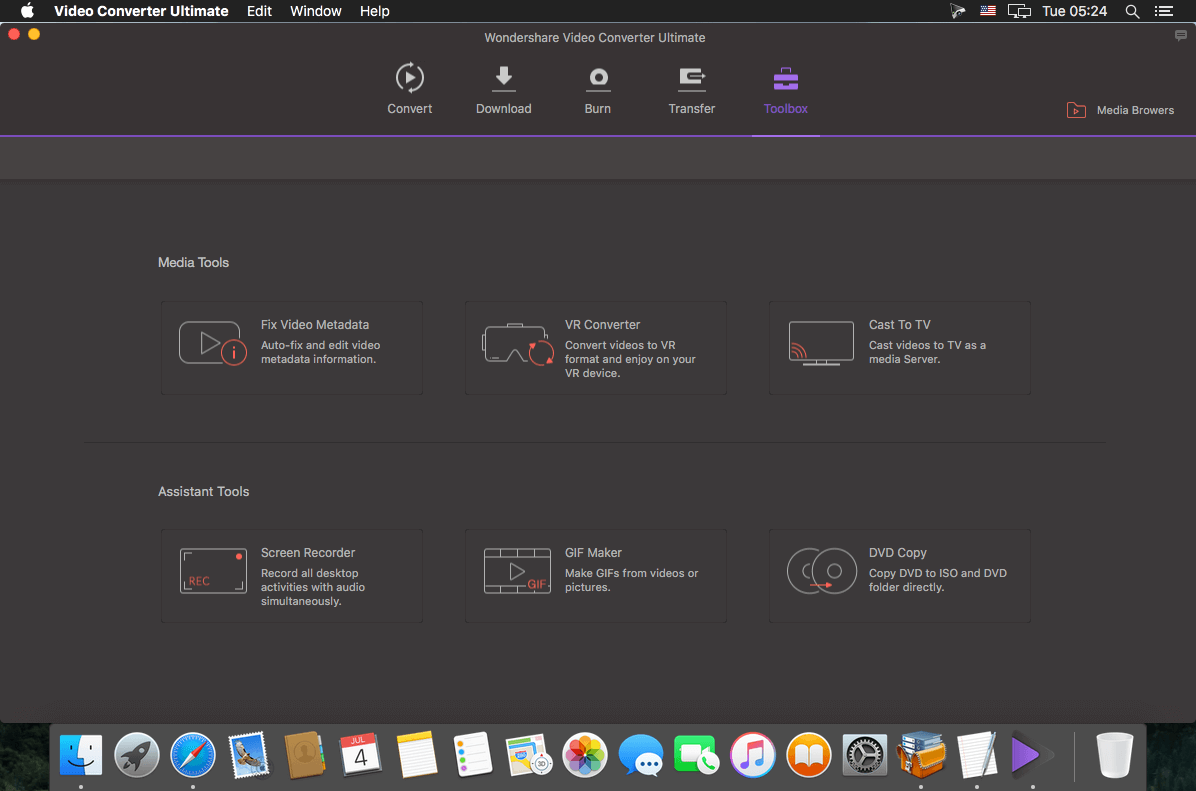Viewport: 1196px width, 791px height.
Task: Open Media Browsers panel
Action: [x=1121, y=110]
